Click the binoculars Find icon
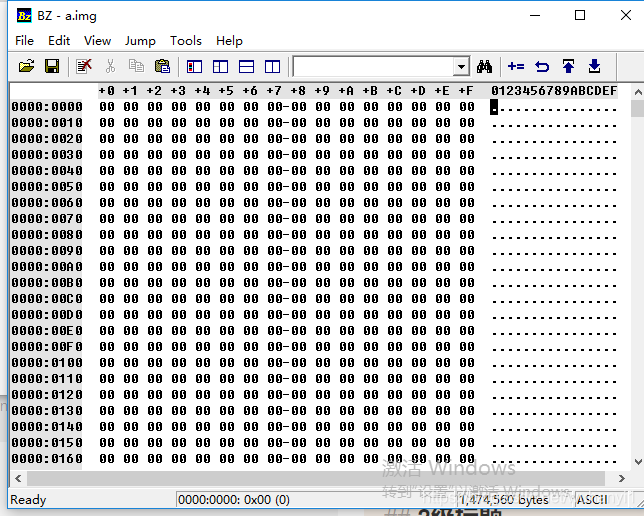The width and height of the screenshot is (644, 516). coord(485,66)
